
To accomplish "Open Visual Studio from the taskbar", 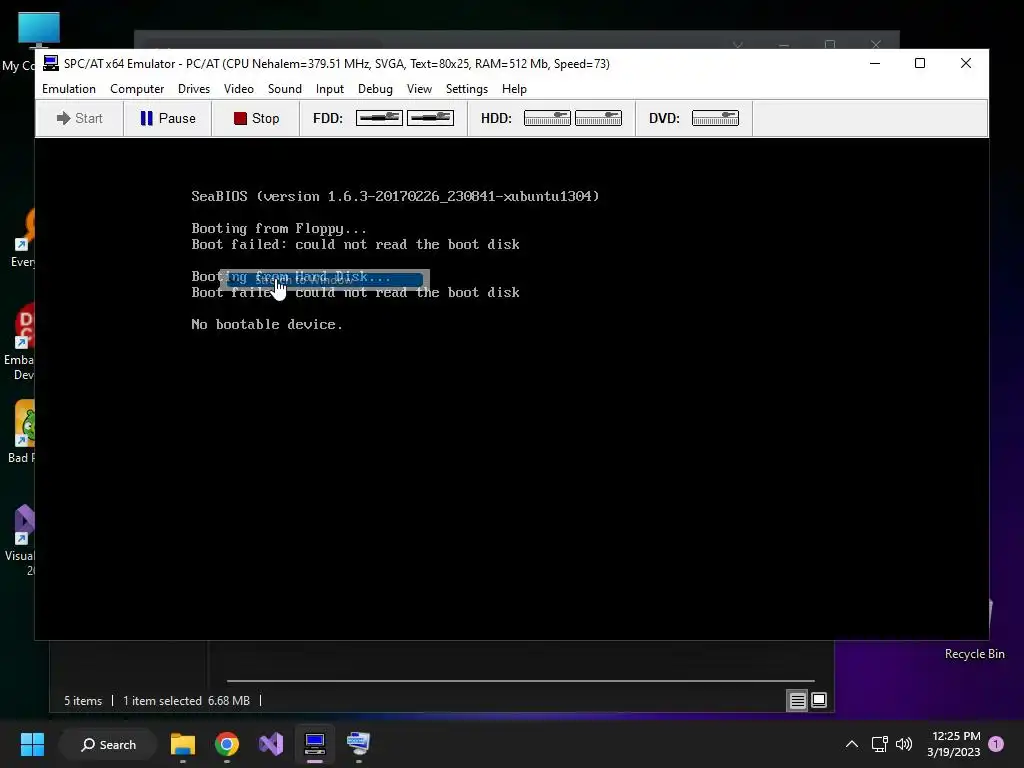I will [271, 744].
